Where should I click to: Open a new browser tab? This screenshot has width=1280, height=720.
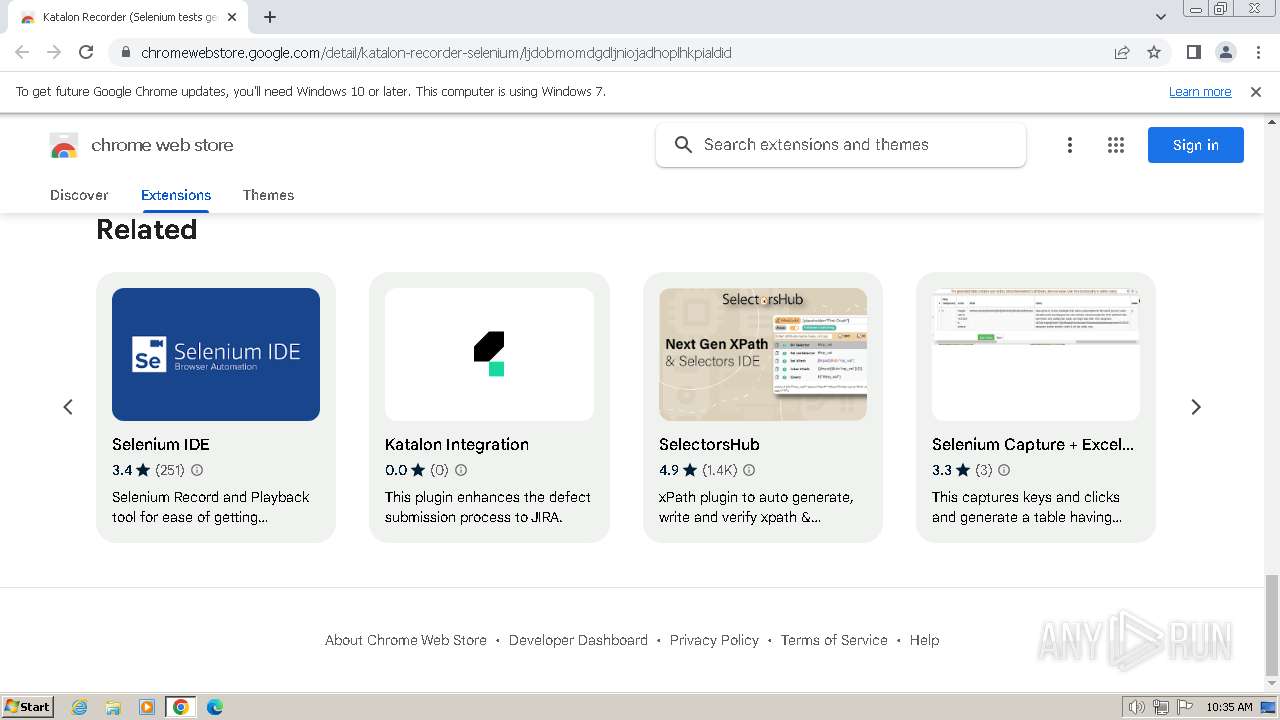pyautogui.click(x=270, y=17)
